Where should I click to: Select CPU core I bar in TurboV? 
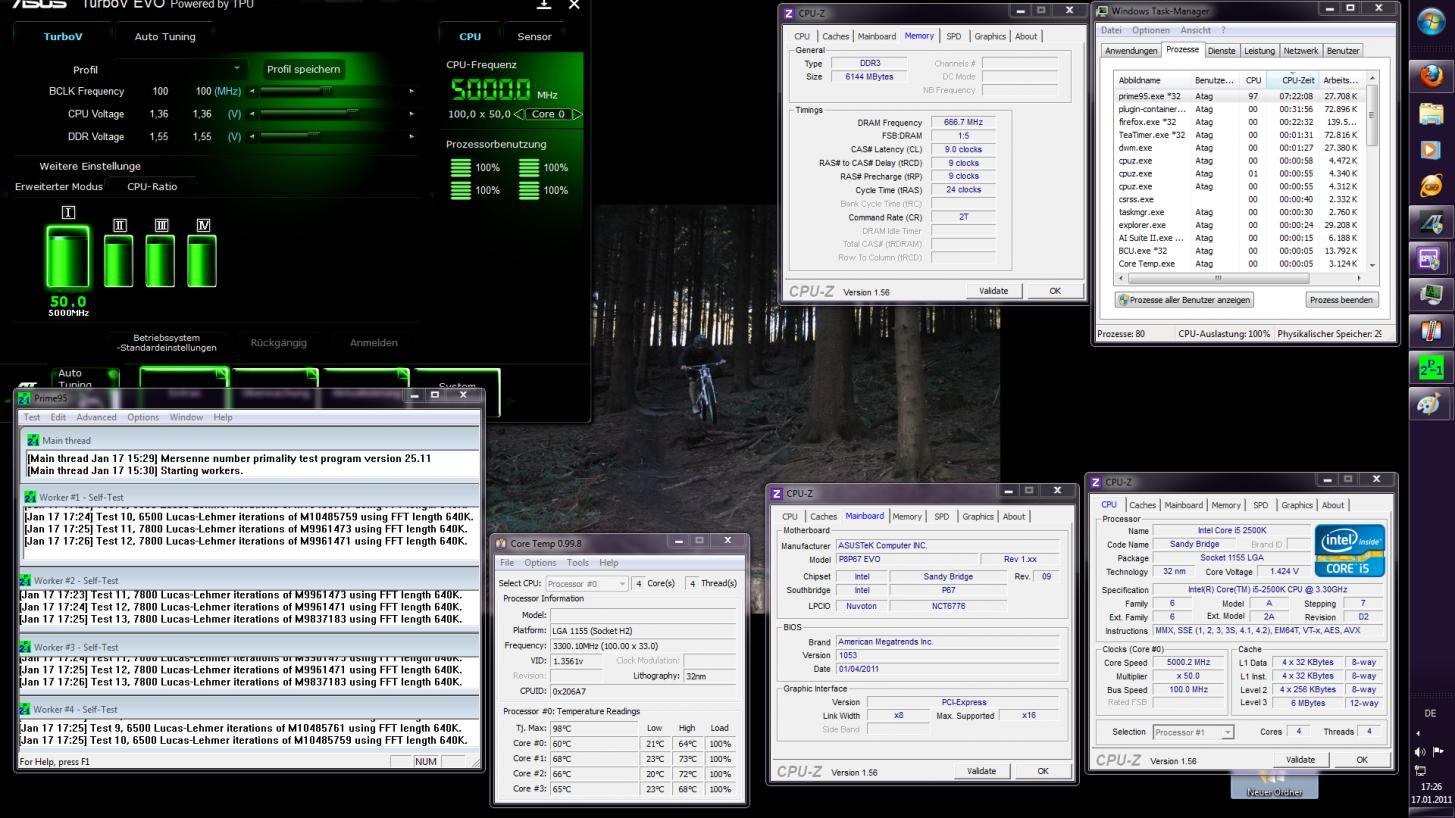(67, 256)
